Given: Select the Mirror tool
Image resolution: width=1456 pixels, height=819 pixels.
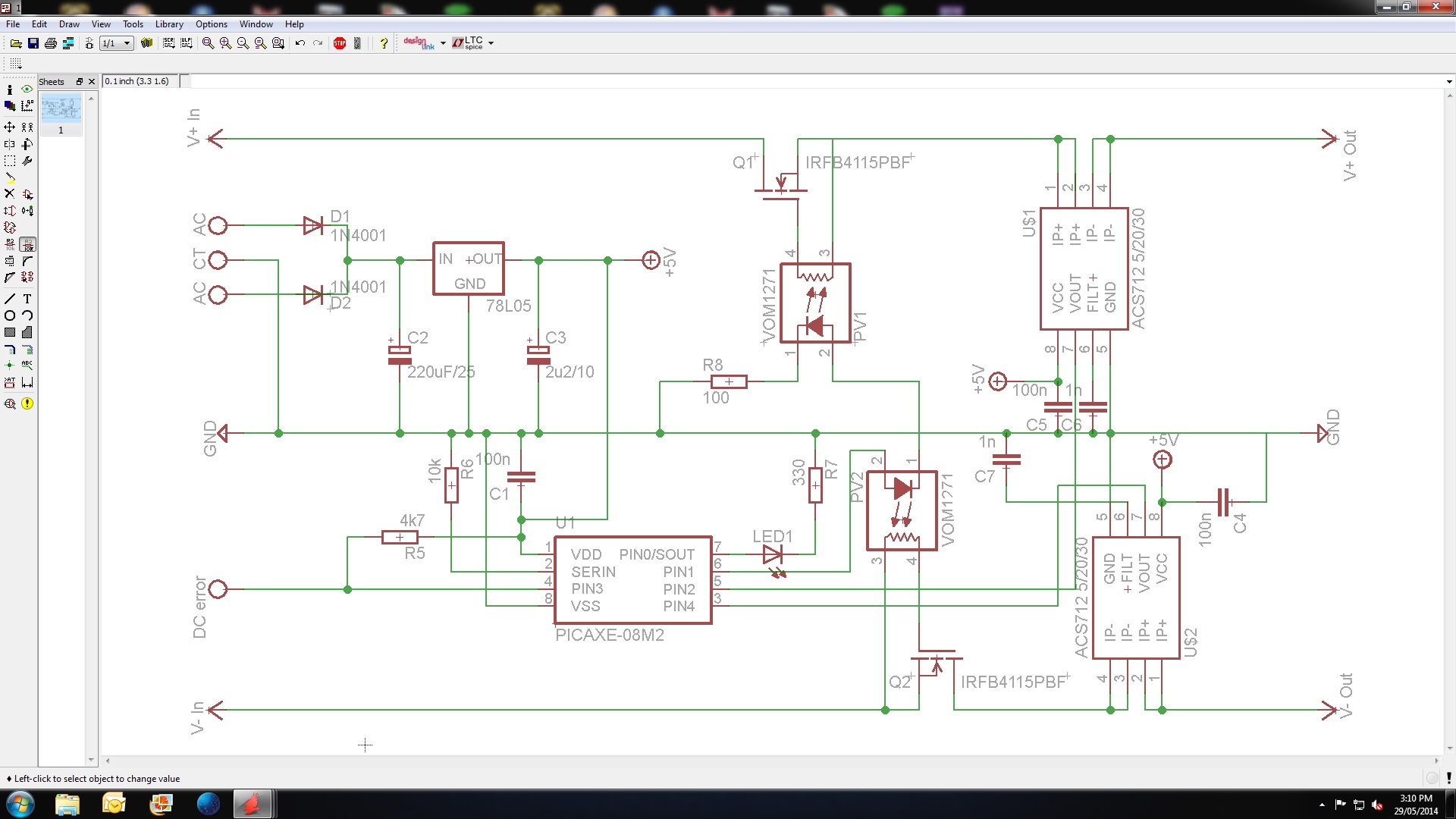Looking at the screenshot, I should coord(10,144).
